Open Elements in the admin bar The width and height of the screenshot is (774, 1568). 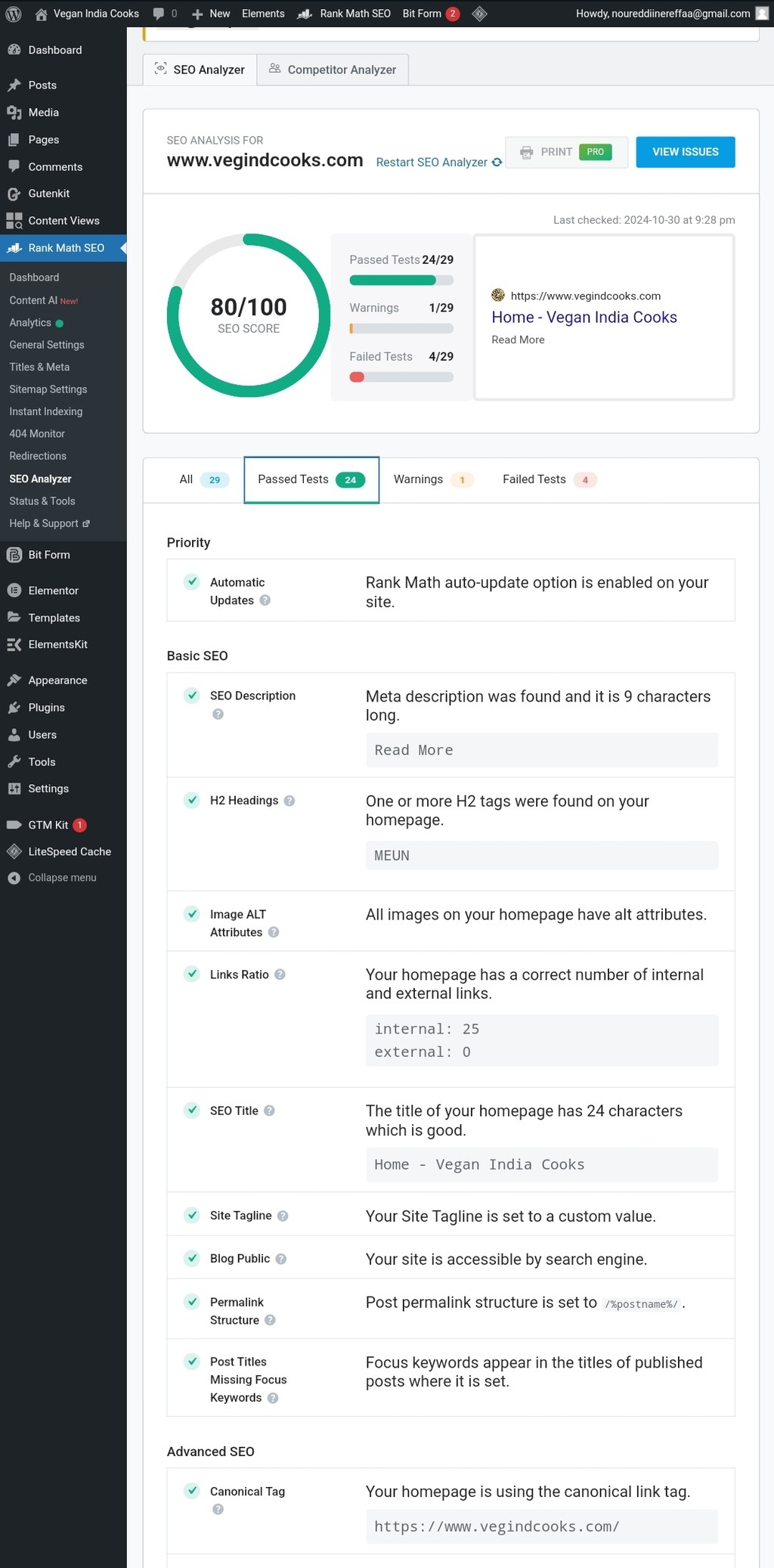263,14
